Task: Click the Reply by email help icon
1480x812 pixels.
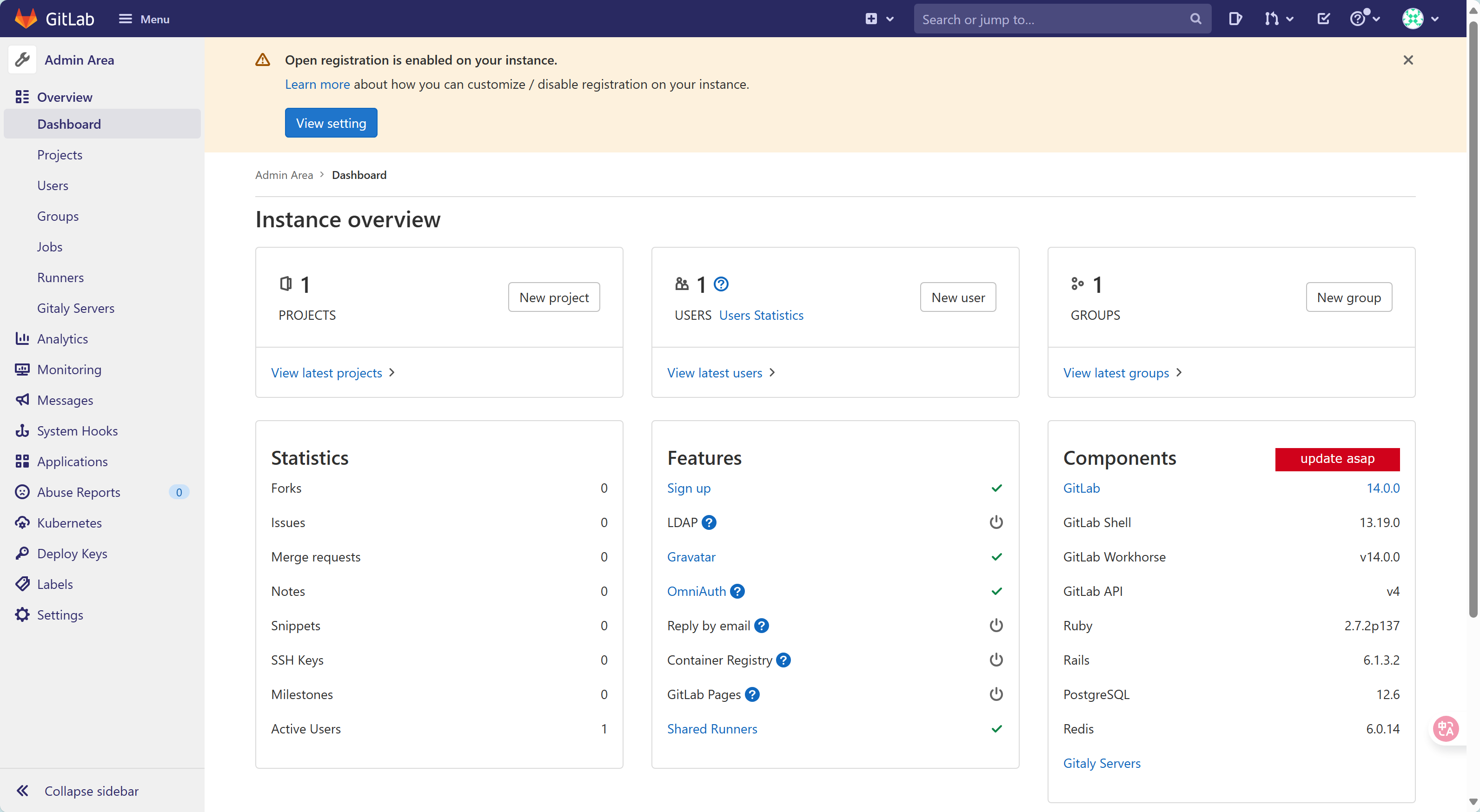Action: [x=761, y=626]
